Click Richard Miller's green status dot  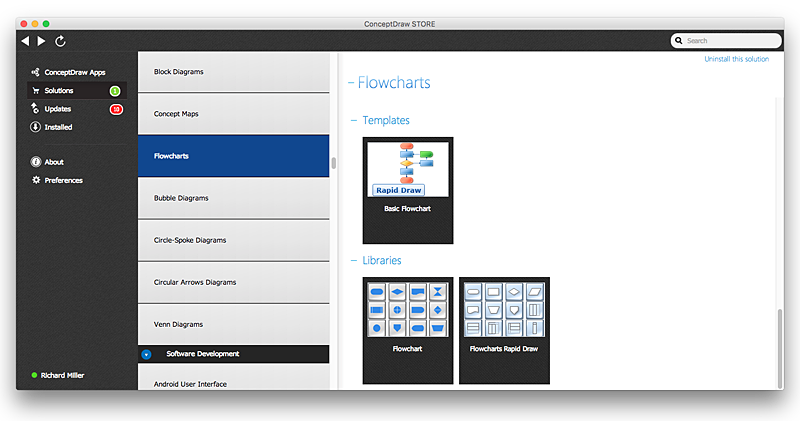pos(34,375)
